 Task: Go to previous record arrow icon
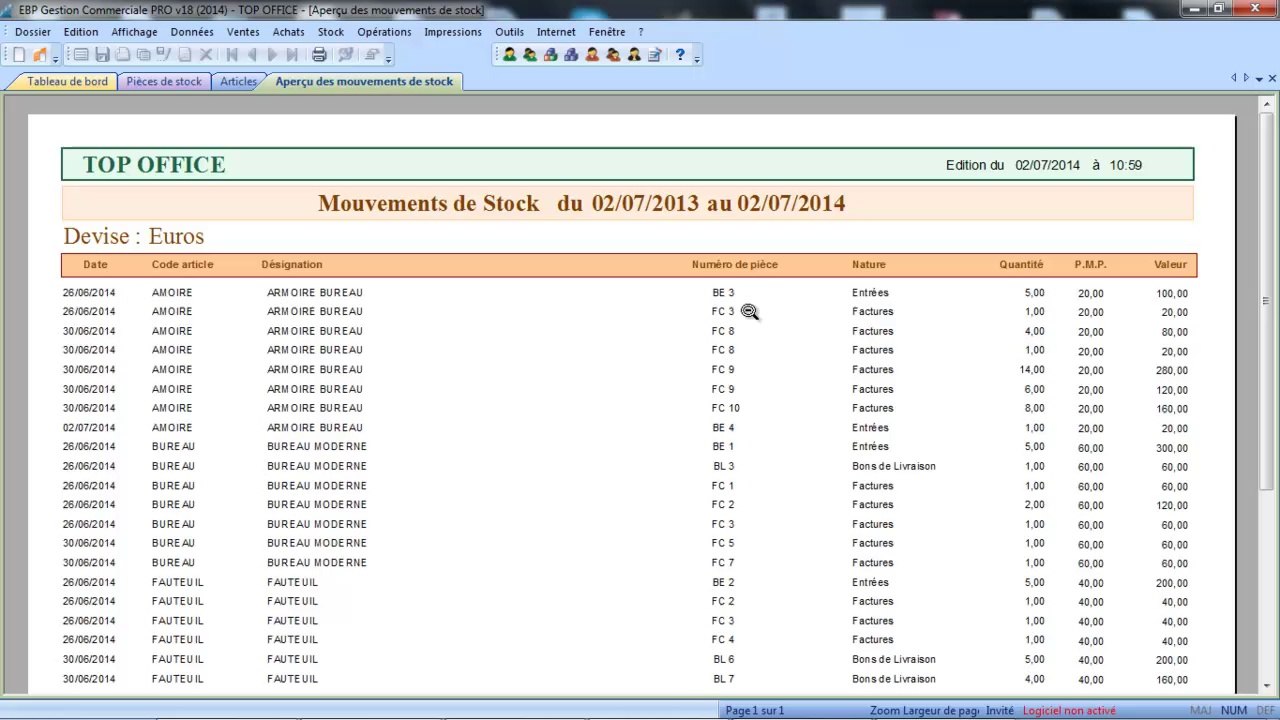252,55
